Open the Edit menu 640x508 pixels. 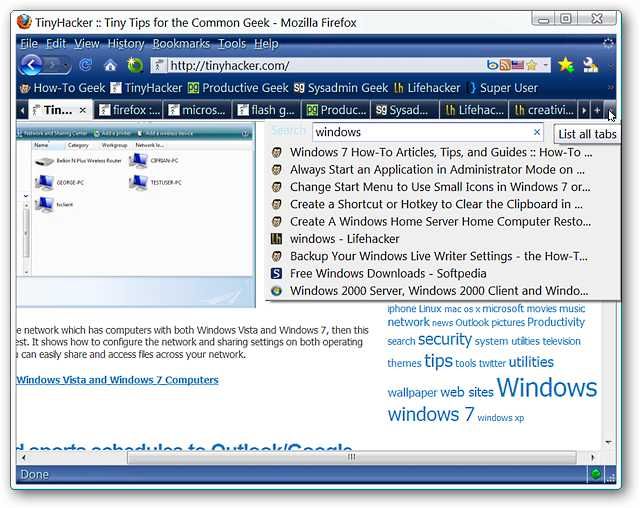56,44
